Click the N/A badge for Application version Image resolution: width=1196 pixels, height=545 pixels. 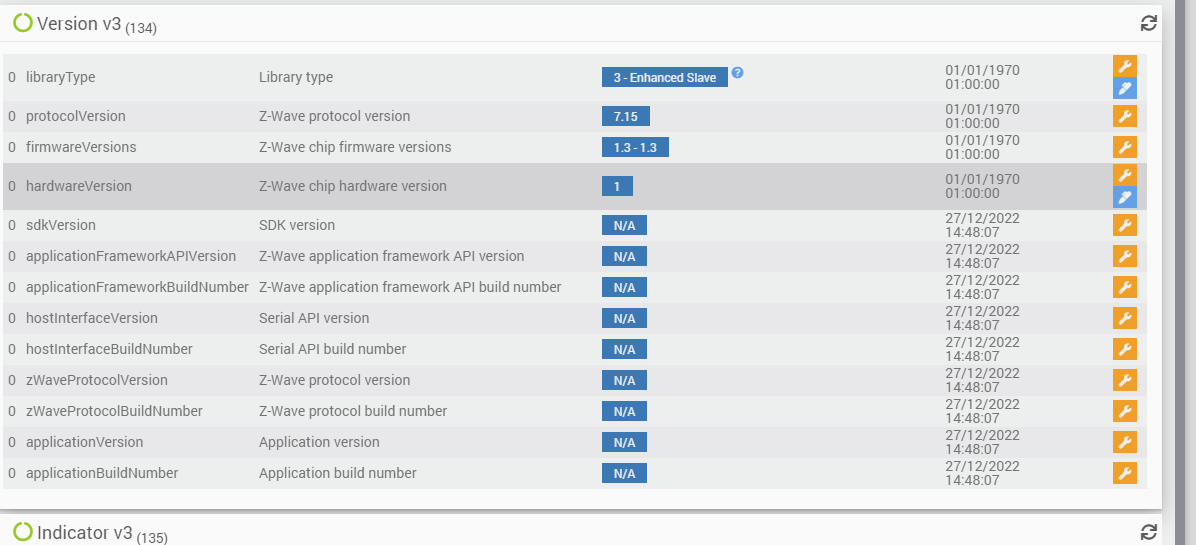[624, 442]
